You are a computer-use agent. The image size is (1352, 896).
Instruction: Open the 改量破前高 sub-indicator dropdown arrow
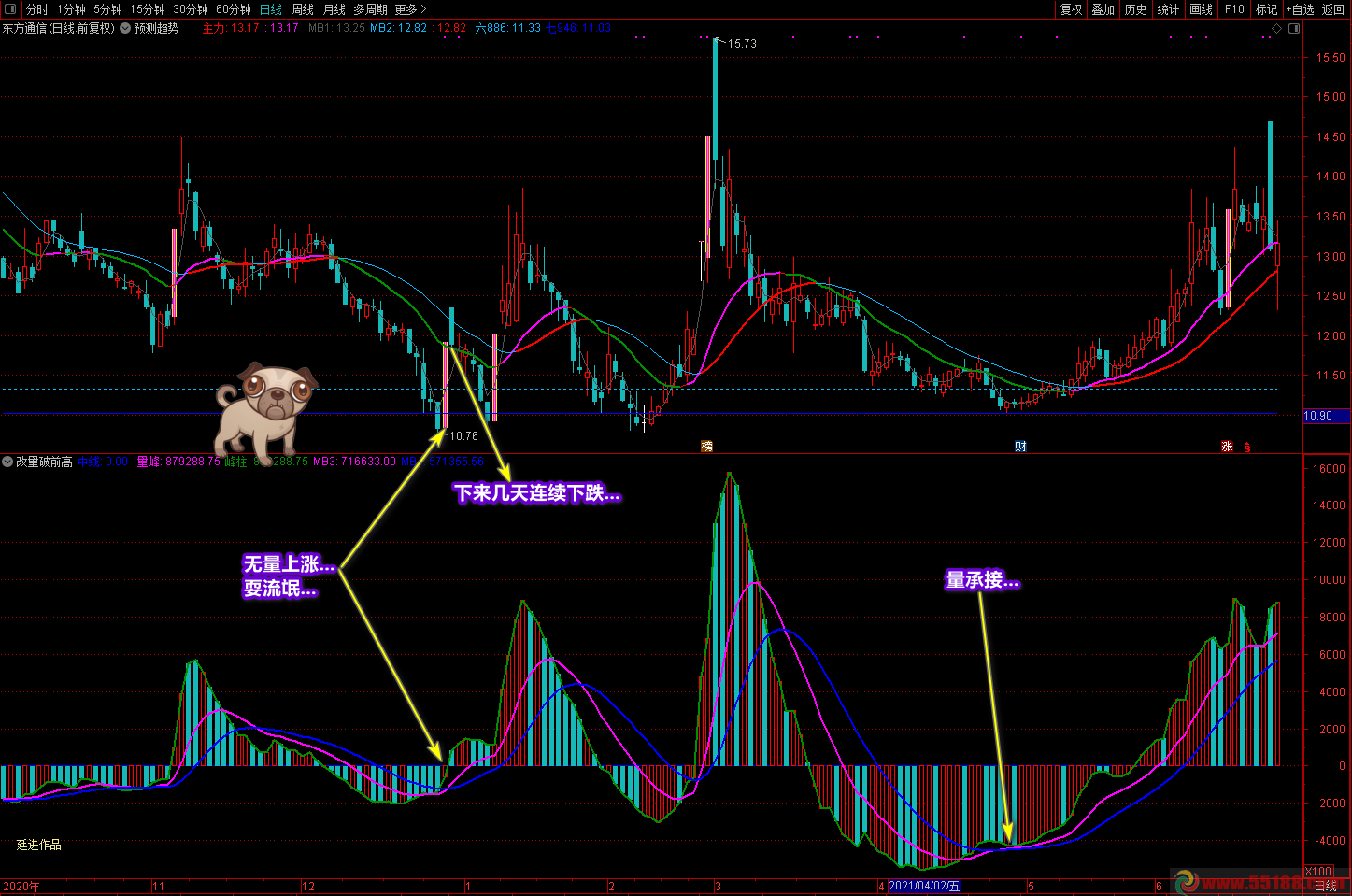pyautogui.click(x=7, y=462)
